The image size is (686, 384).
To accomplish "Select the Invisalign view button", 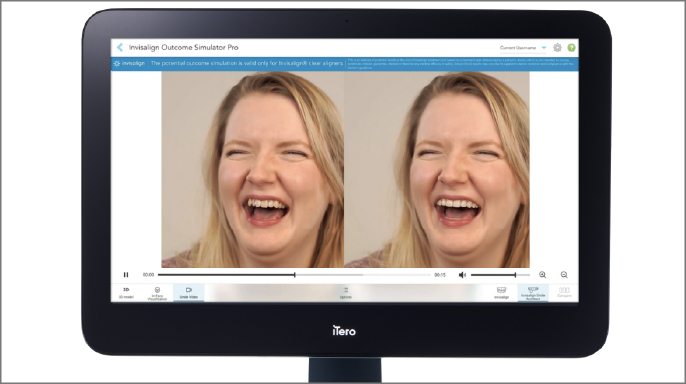I will [501, 293].
